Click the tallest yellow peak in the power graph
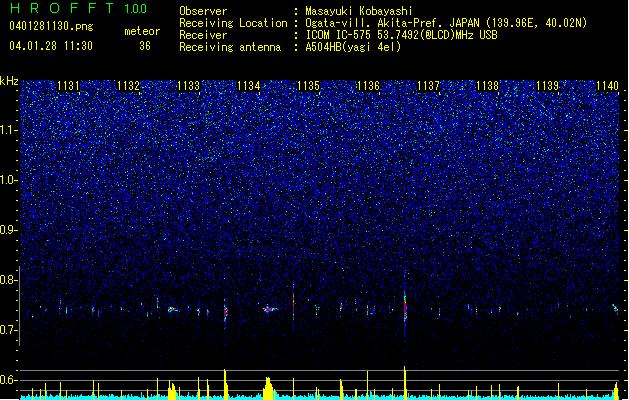629x400 pixels. [405, 382]
